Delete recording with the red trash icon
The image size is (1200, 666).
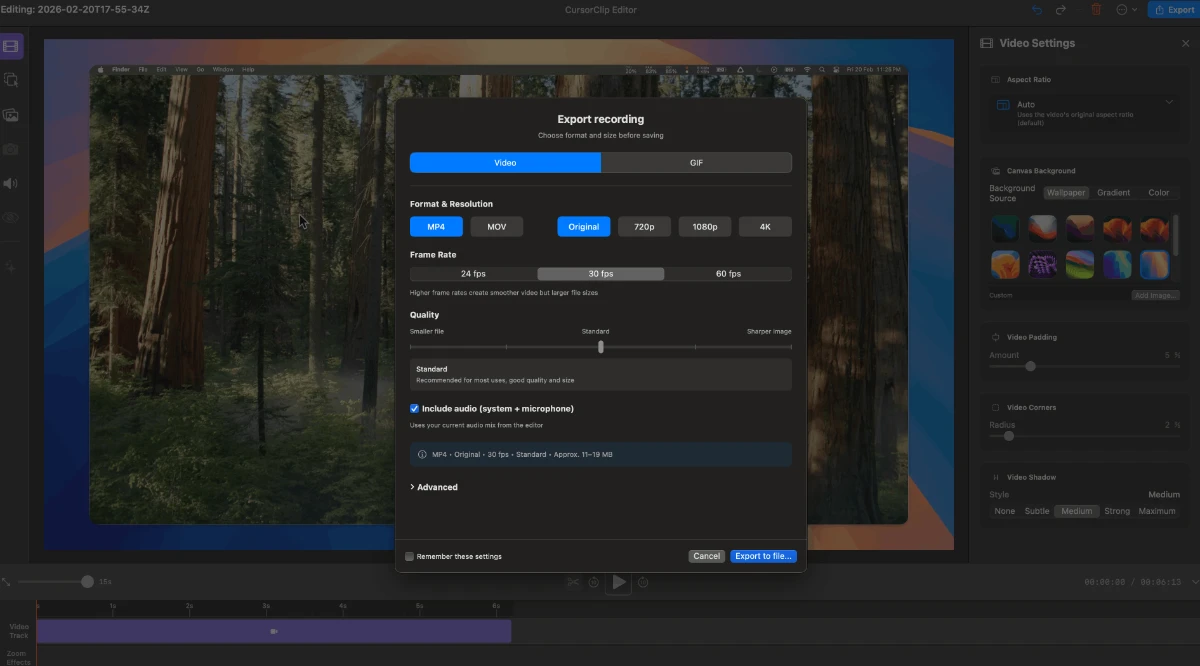coord(1096,10)
